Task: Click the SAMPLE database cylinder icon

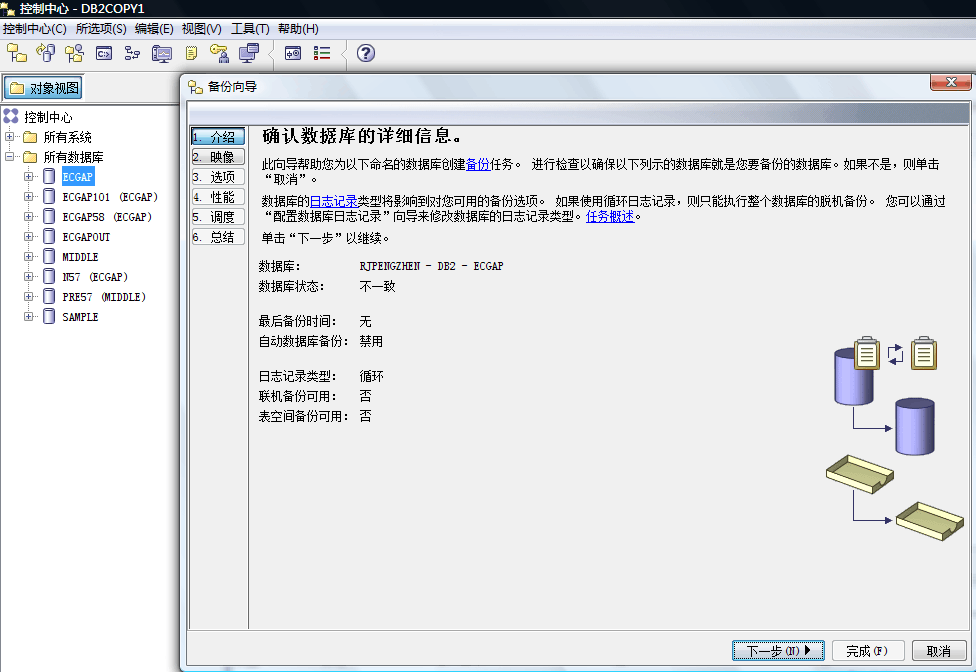Action: (49, 316)
